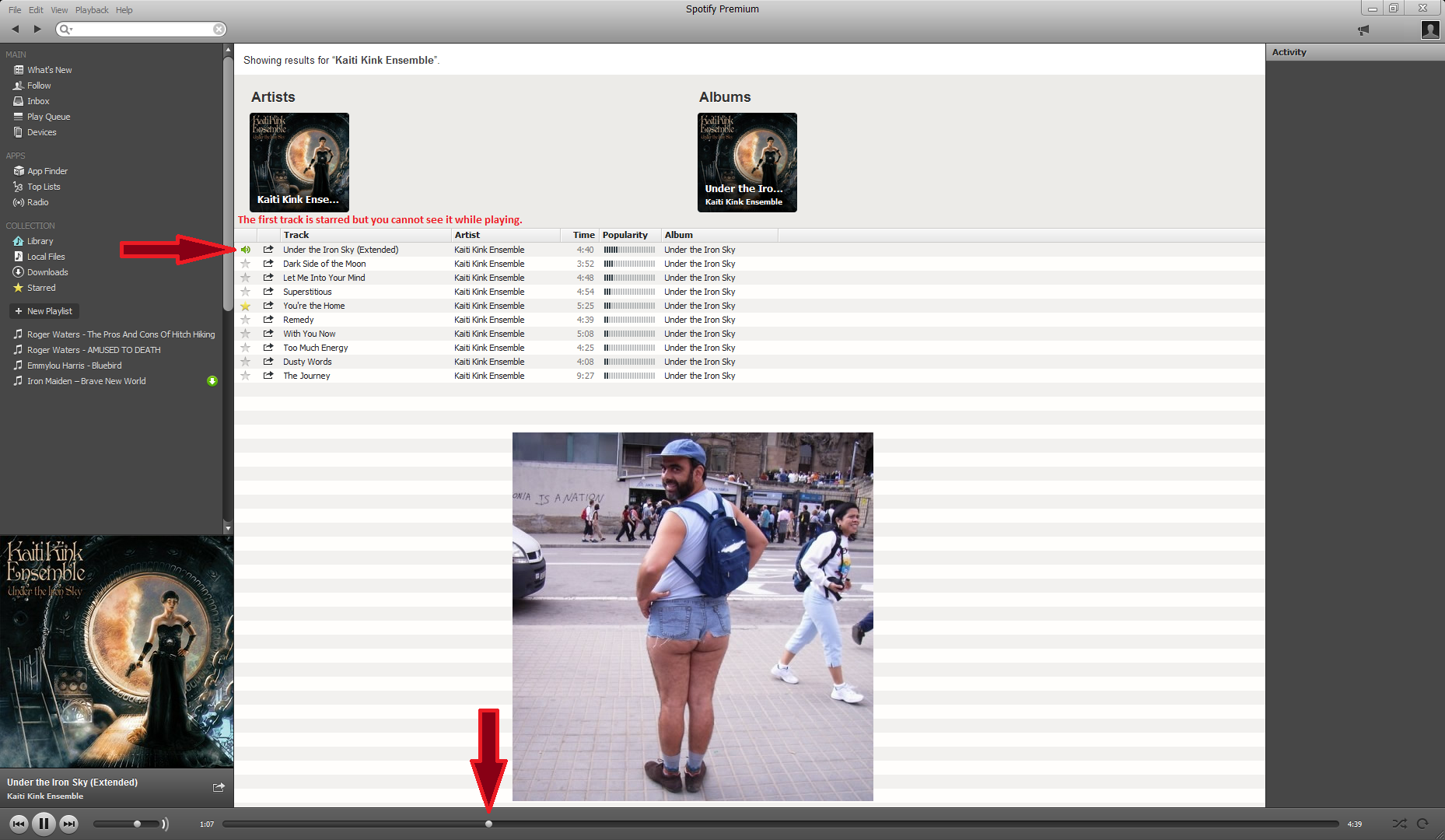The width and height of the screenshot is (1445, 840).
Task: Star the track Superstitious
Action: 246,292
